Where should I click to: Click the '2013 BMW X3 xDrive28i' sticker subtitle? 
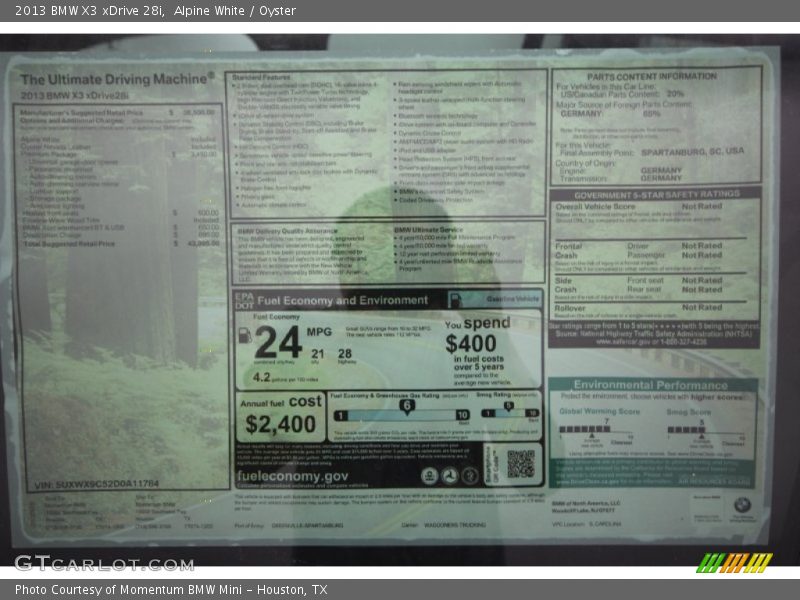tap(74, 95)
